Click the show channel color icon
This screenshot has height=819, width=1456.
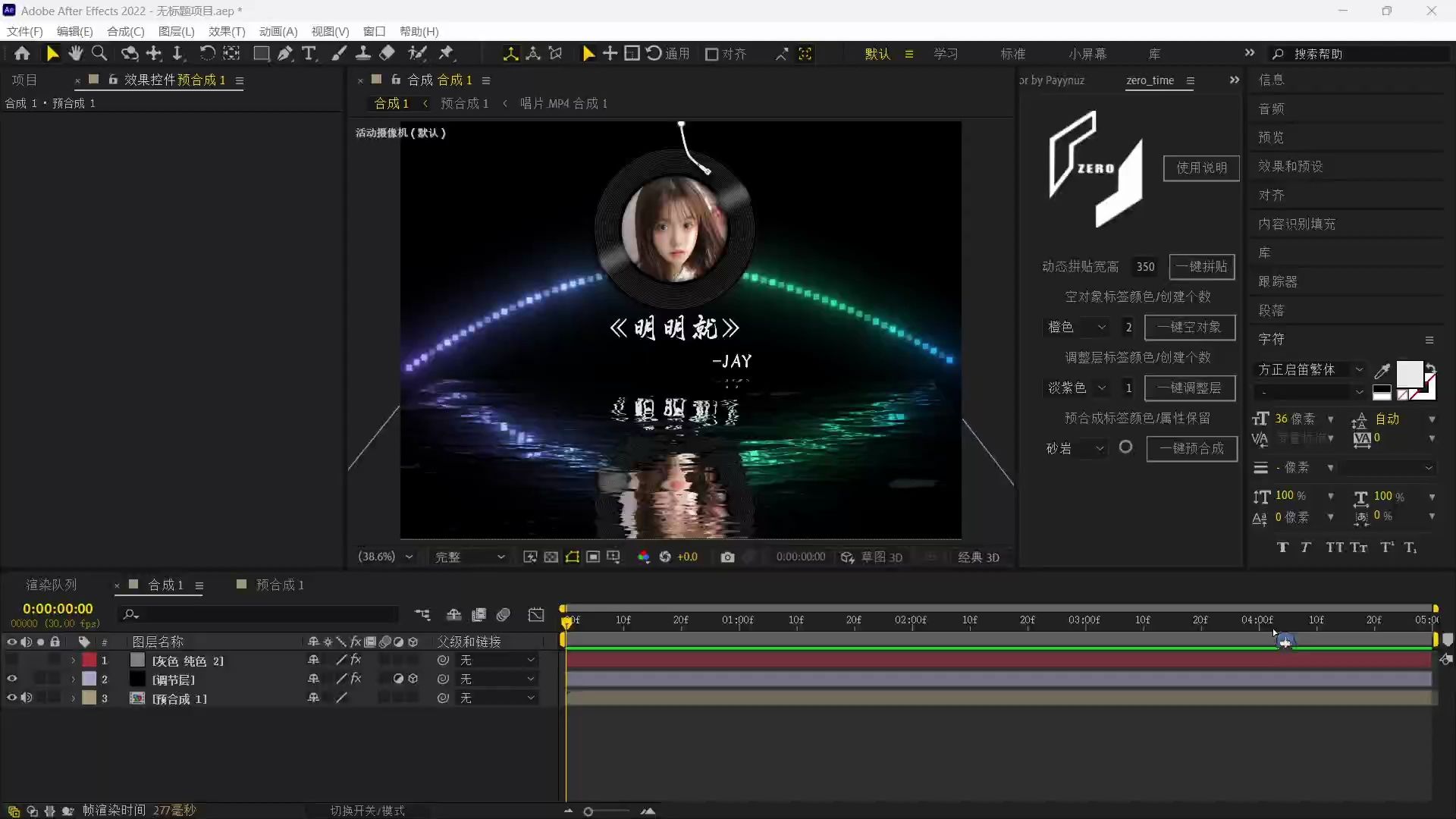644,557
